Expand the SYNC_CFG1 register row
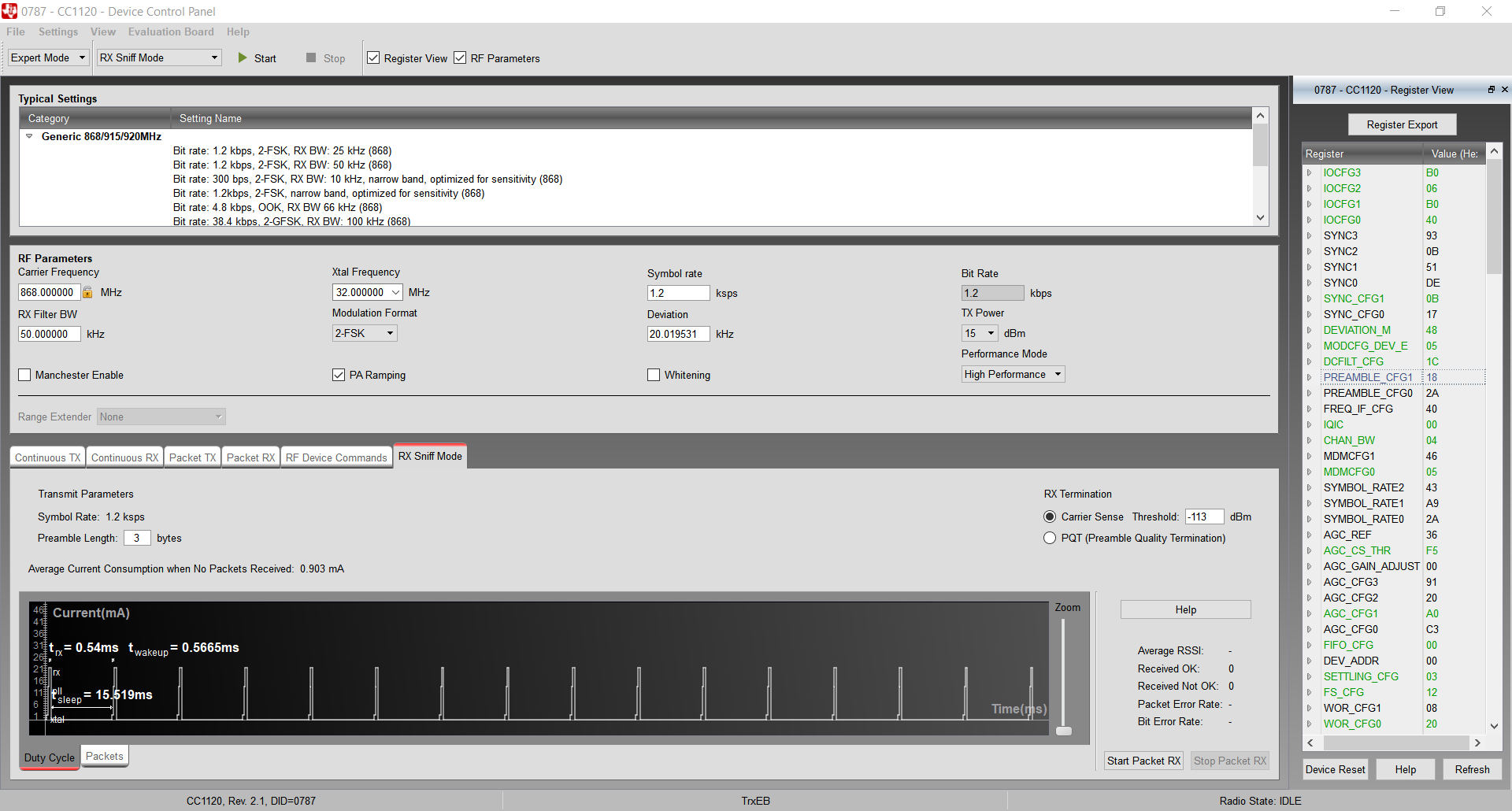1512x811 pixels. click(x=1310, y=298)
